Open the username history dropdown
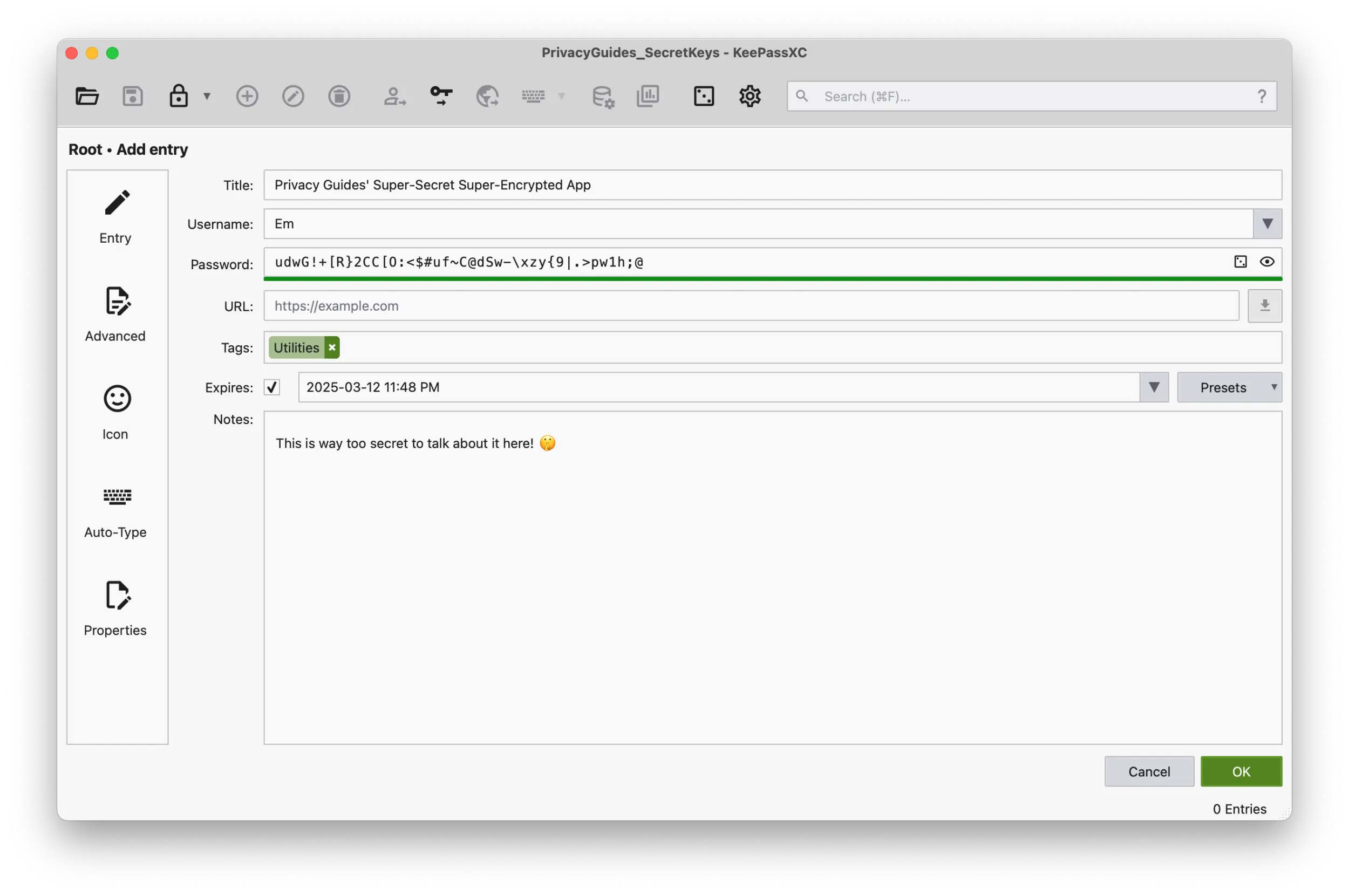1349x896 pixels. coord(1268,223)
